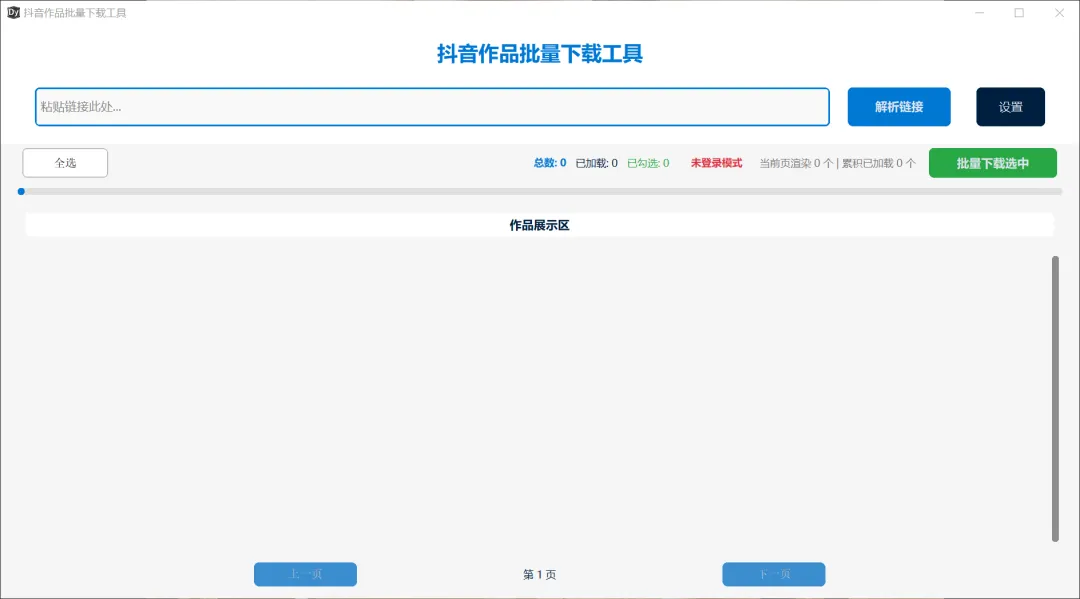Maximize the window

click(x=1019, y=12)
